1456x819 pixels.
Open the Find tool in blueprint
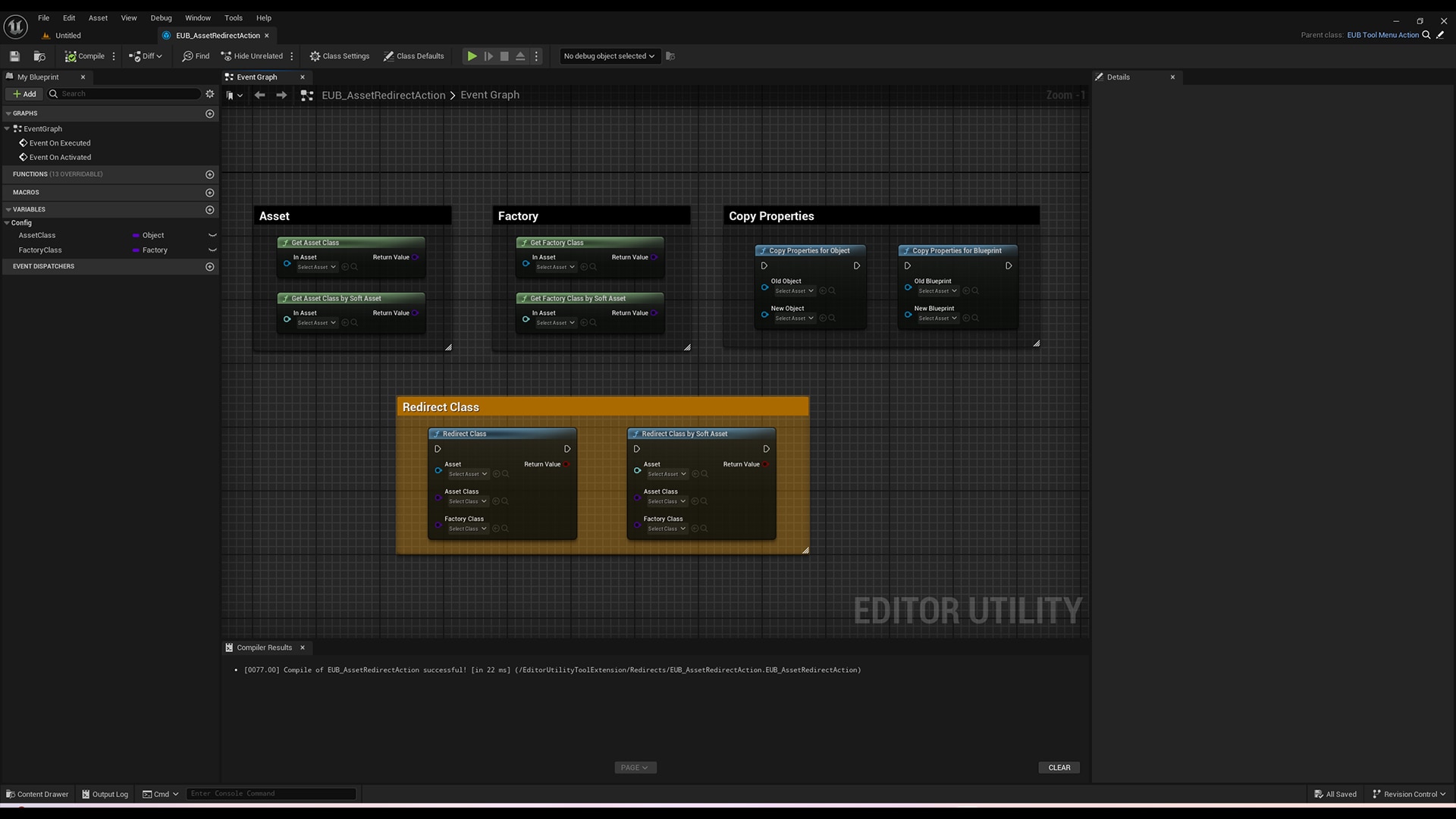click(x=195, y=55)
